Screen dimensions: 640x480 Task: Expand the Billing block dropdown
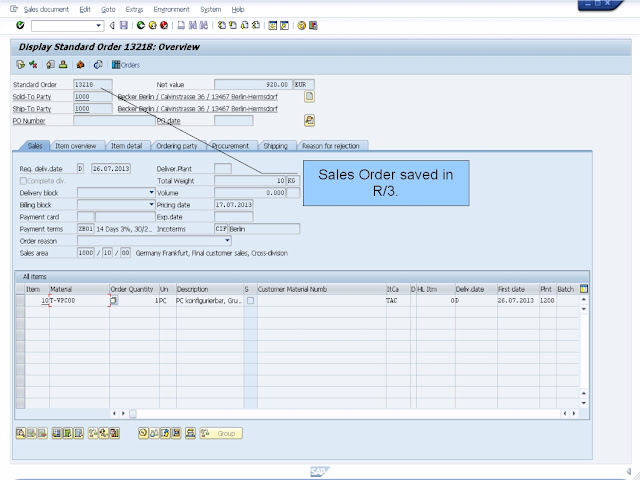tap(151, 204)
